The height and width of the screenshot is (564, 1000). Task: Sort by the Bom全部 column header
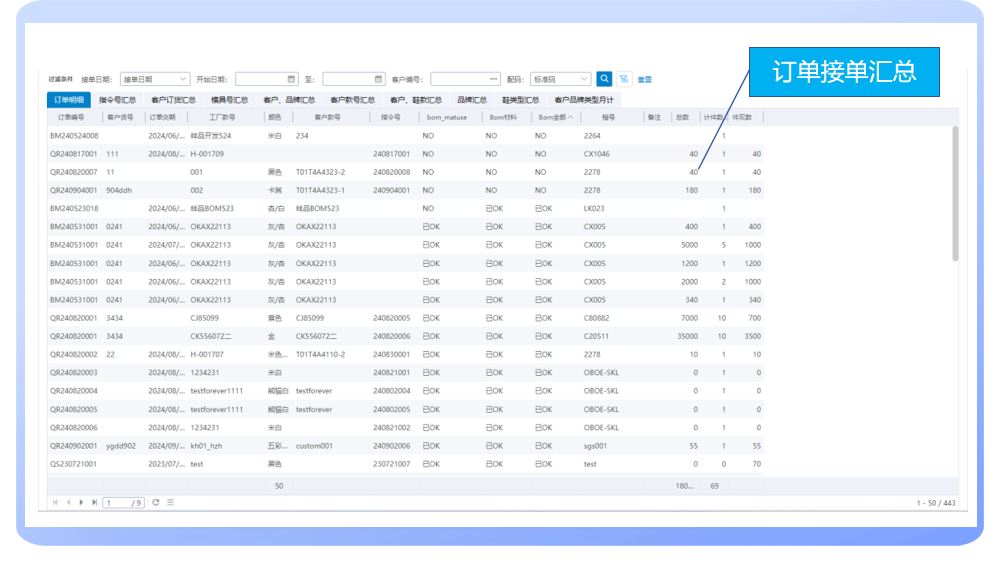(x=555, y=117)
